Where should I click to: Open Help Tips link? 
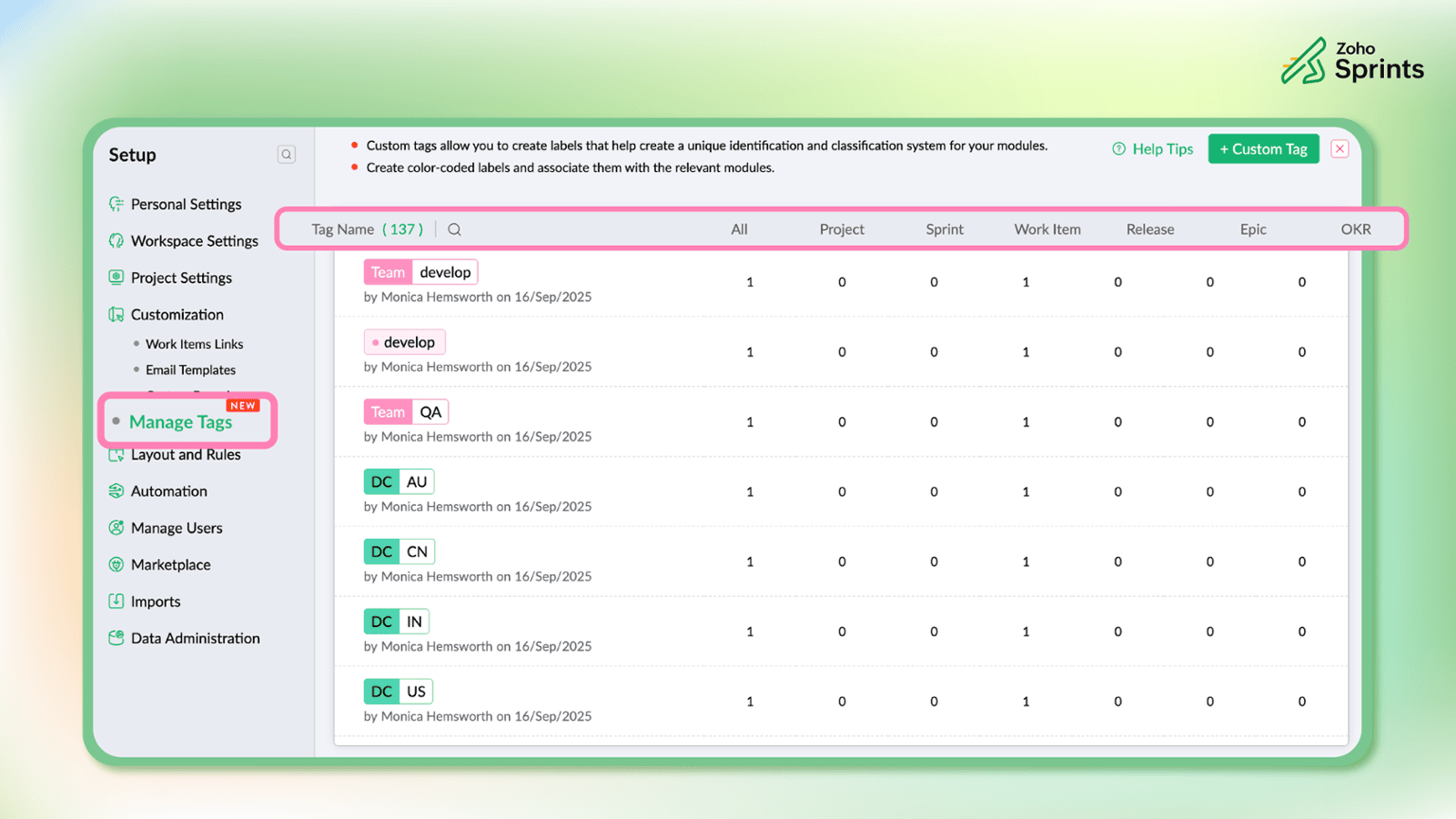(1153, 149)
